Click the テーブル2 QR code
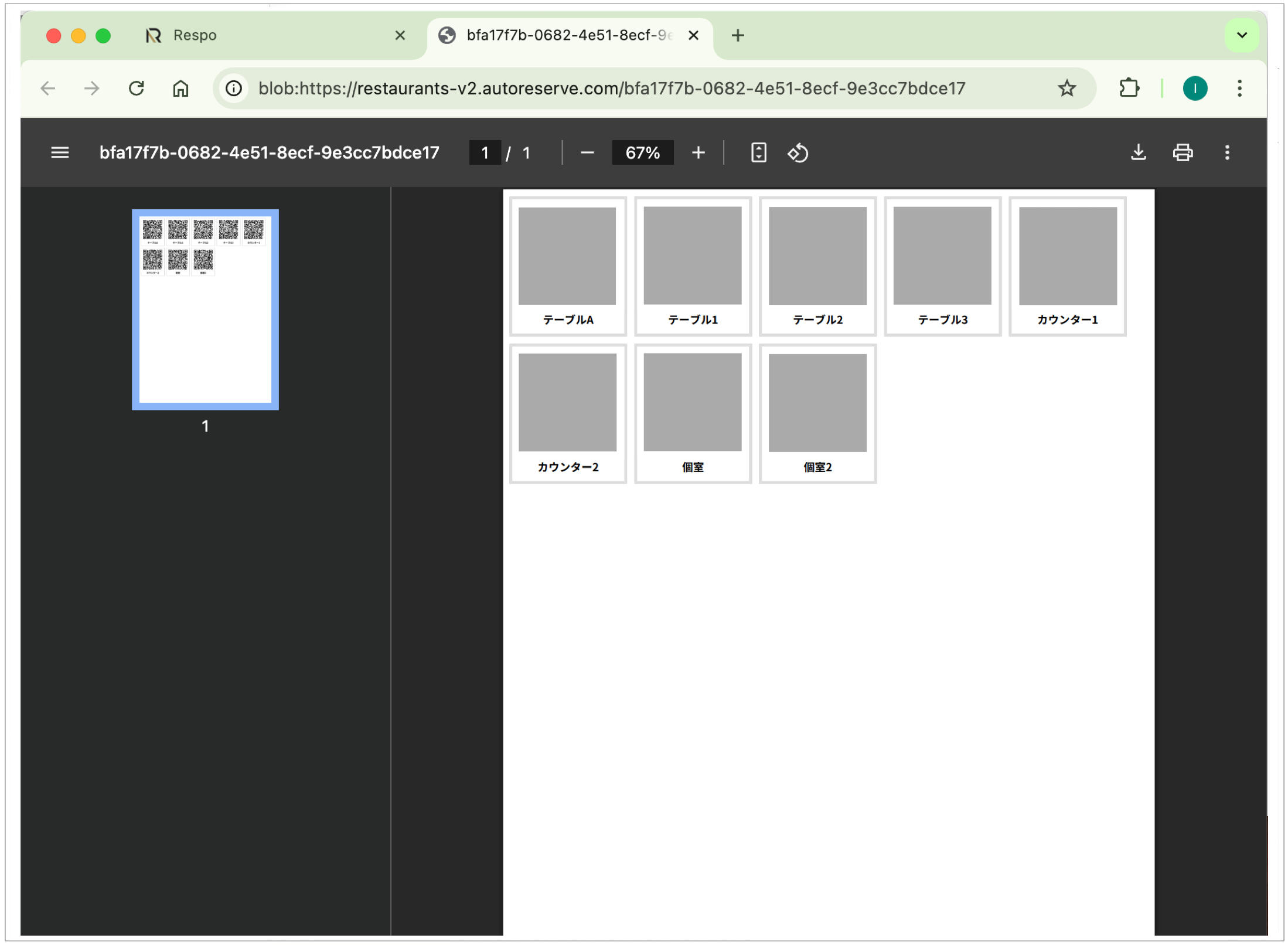Image resolution: width=1288 pixels, height=945 pixels. pos(817,256)
